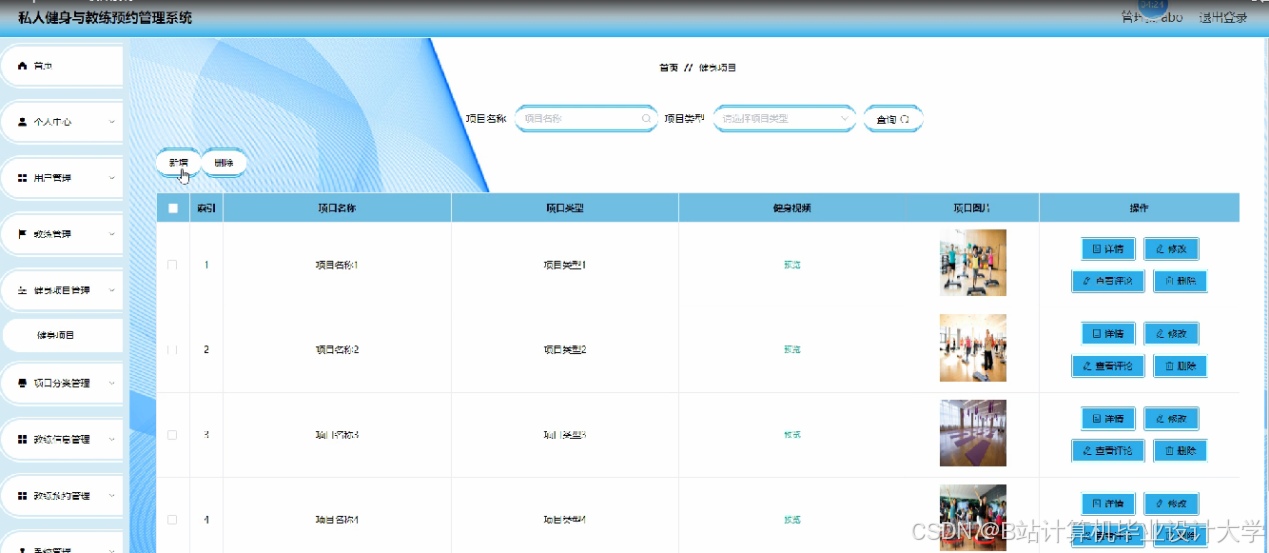Click the 健身视频 download link in row 1
The height and width of the screenshot is (553, 1269).
pos(792,265)
